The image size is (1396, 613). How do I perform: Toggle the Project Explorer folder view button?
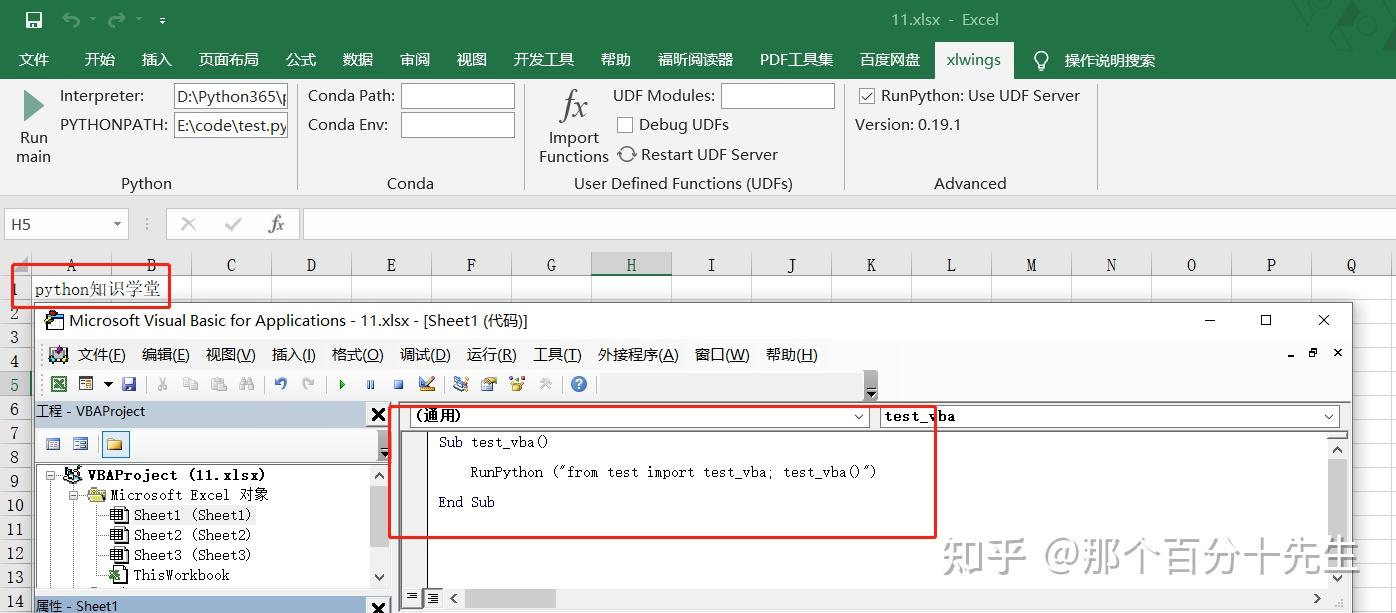(x=115, y=443)
